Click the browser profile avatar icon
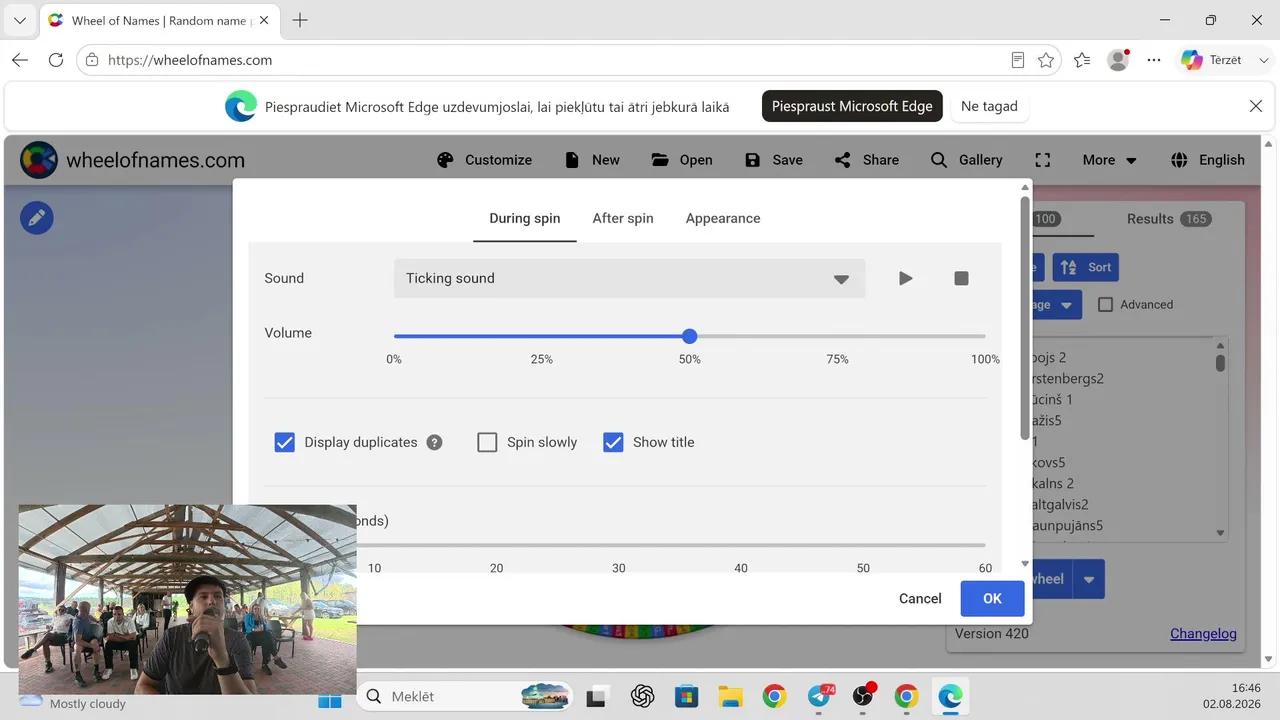 click(x=1118, y=60)
